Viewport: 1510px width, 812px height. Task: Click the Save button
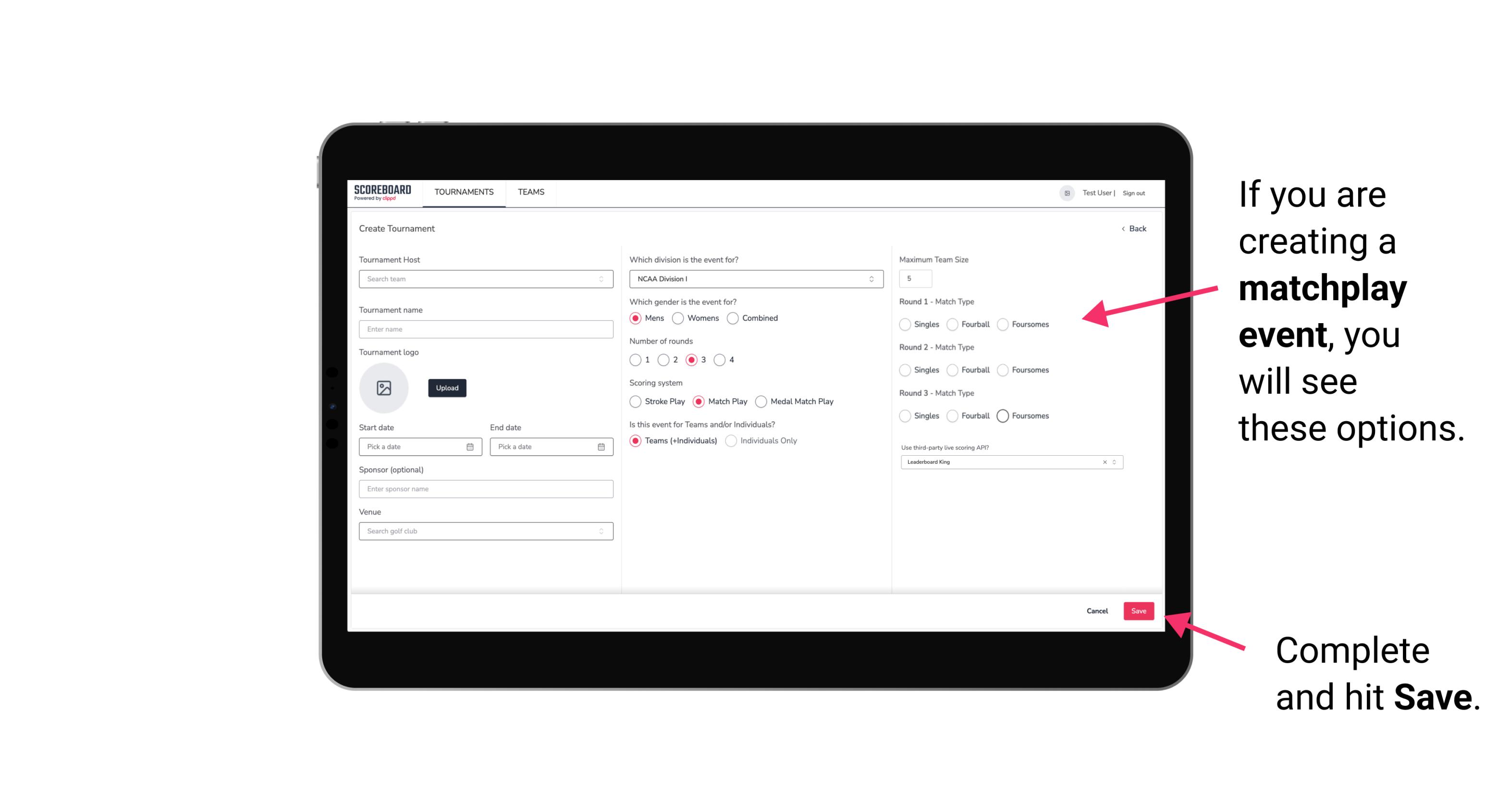(x=1140, y=610)
